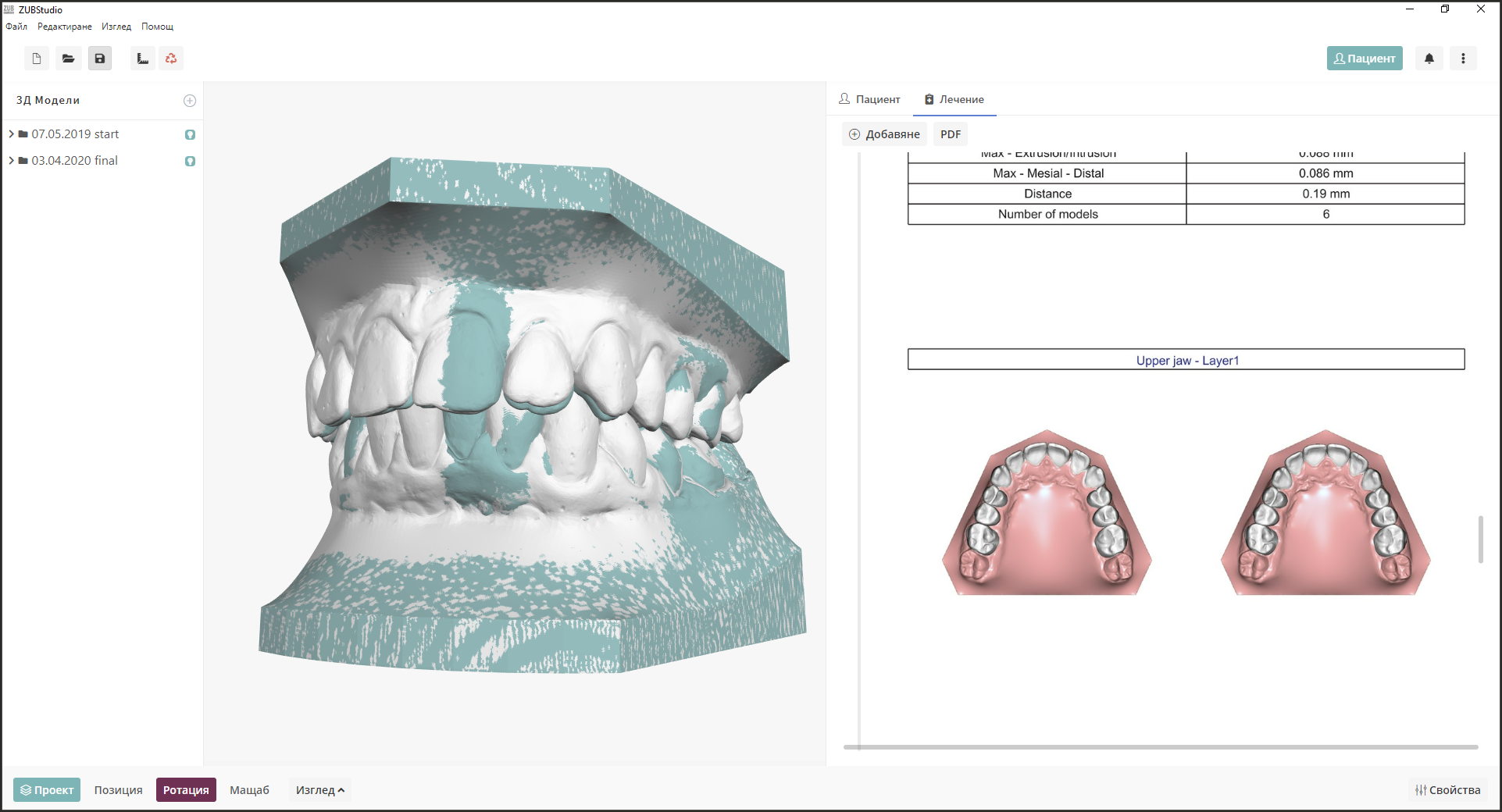The width and height of the screenshot is (1502, 812).
Task: Open the Изглед view dropdown at the bottom
Action: click(319, 789)
